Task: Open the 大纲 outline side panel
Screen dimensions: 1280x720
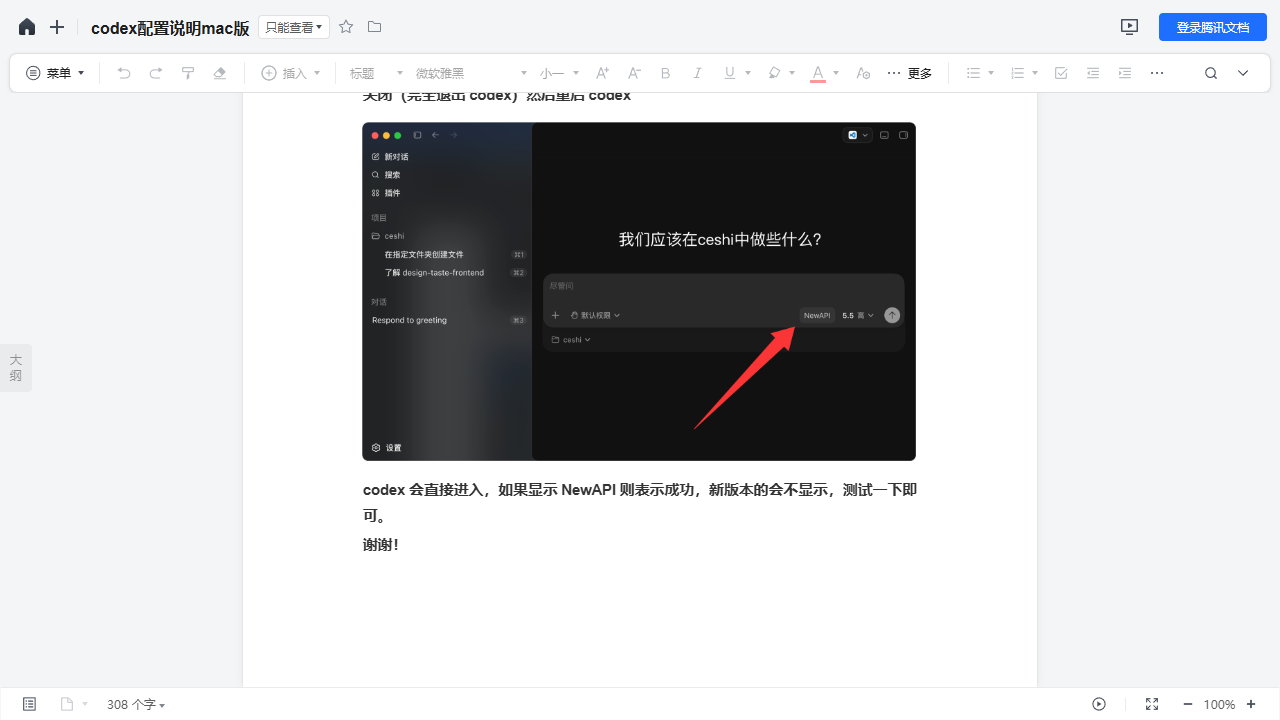Action: coord(15,368)
